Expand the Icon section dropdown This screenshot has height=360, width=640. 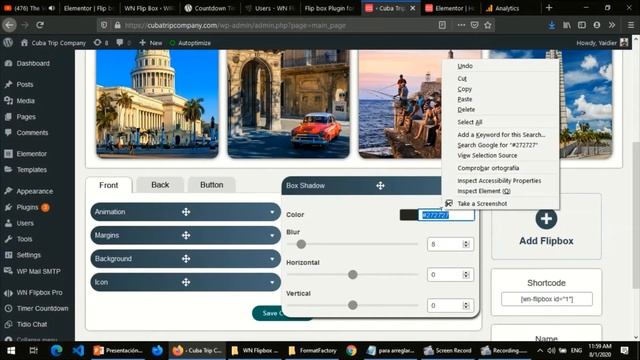tap(272, 282)
